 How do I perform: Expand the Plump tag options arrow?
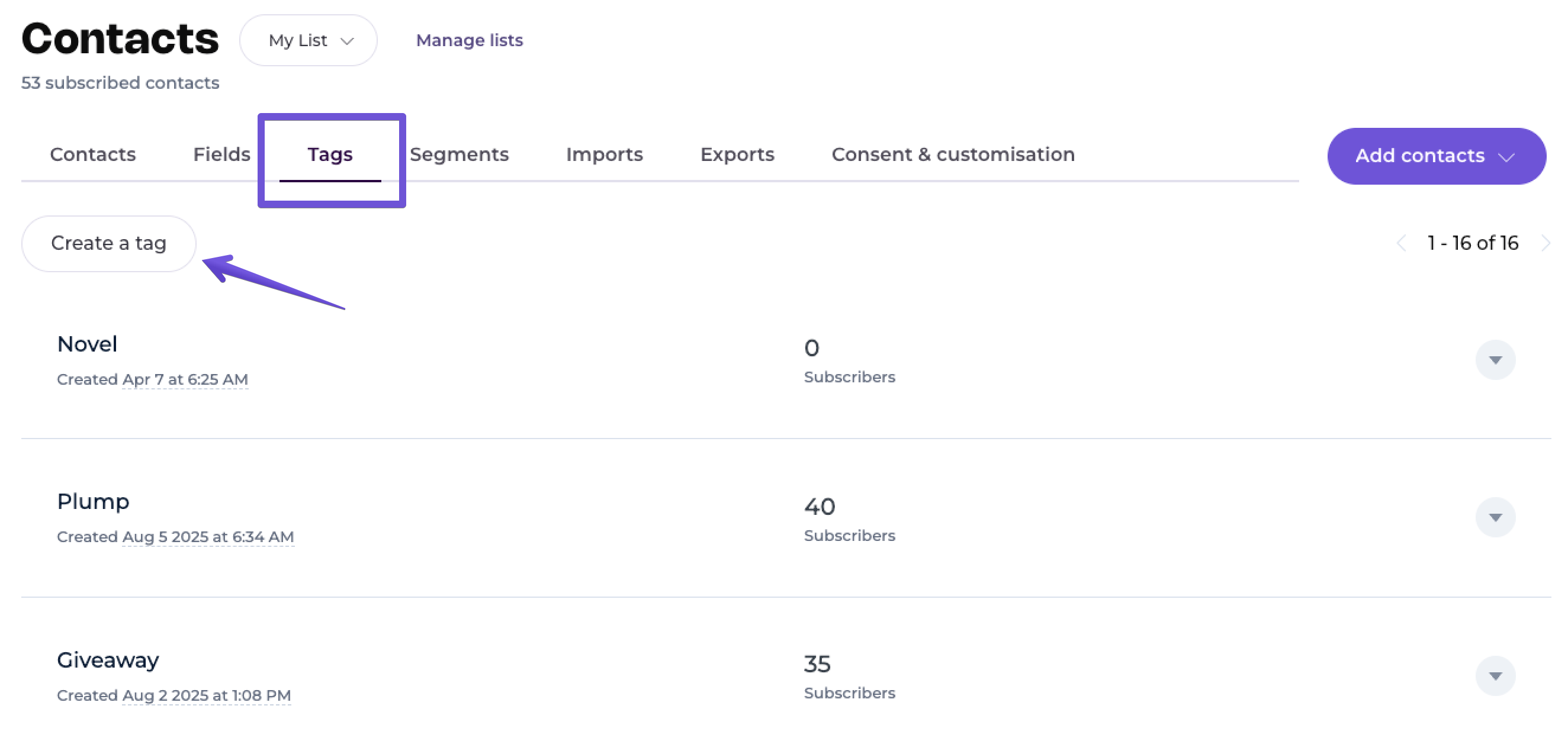pos(1495,517)
